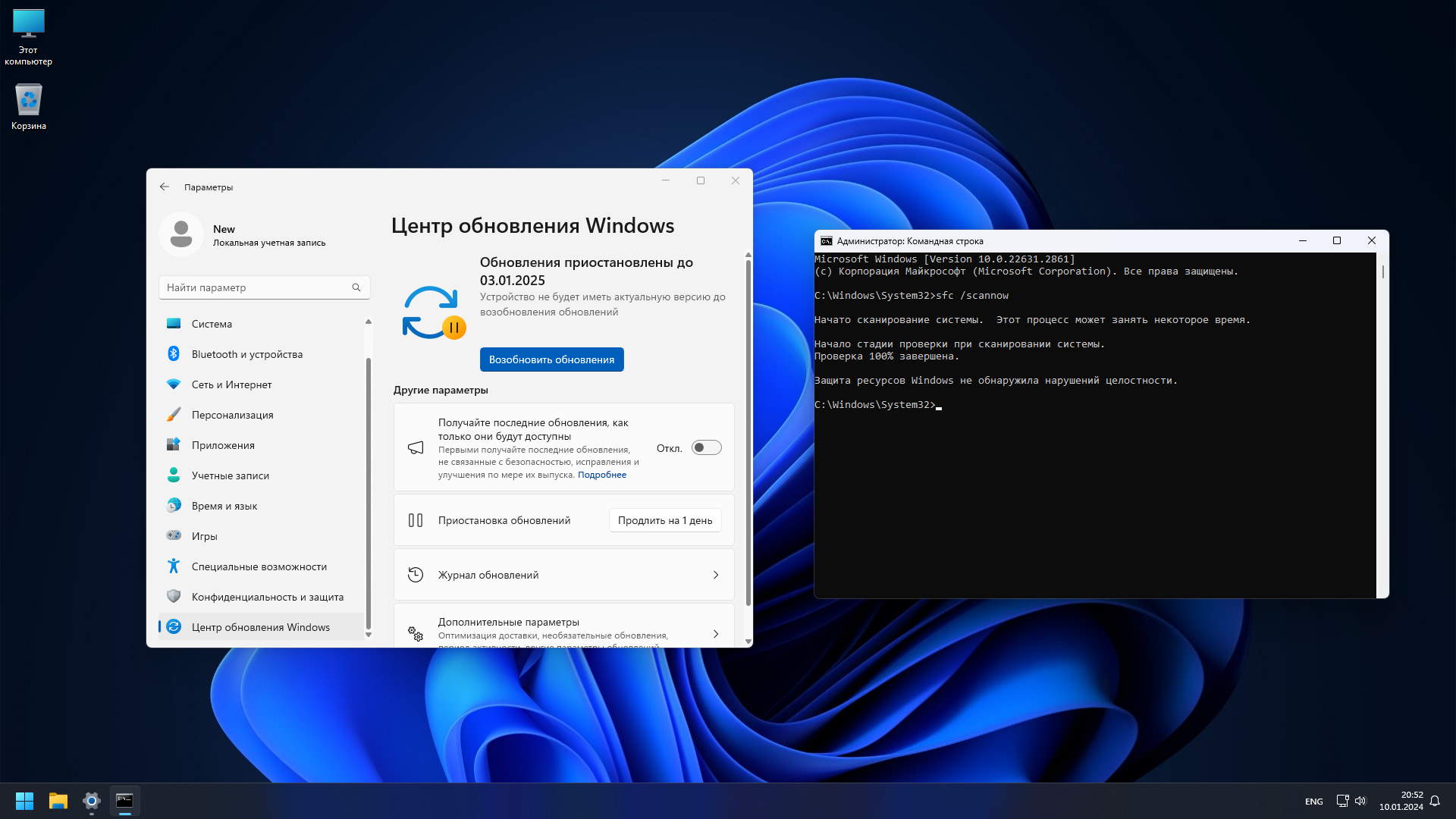Click the ENG language indicator
1456x819 pixels.
coord(1313,802)
